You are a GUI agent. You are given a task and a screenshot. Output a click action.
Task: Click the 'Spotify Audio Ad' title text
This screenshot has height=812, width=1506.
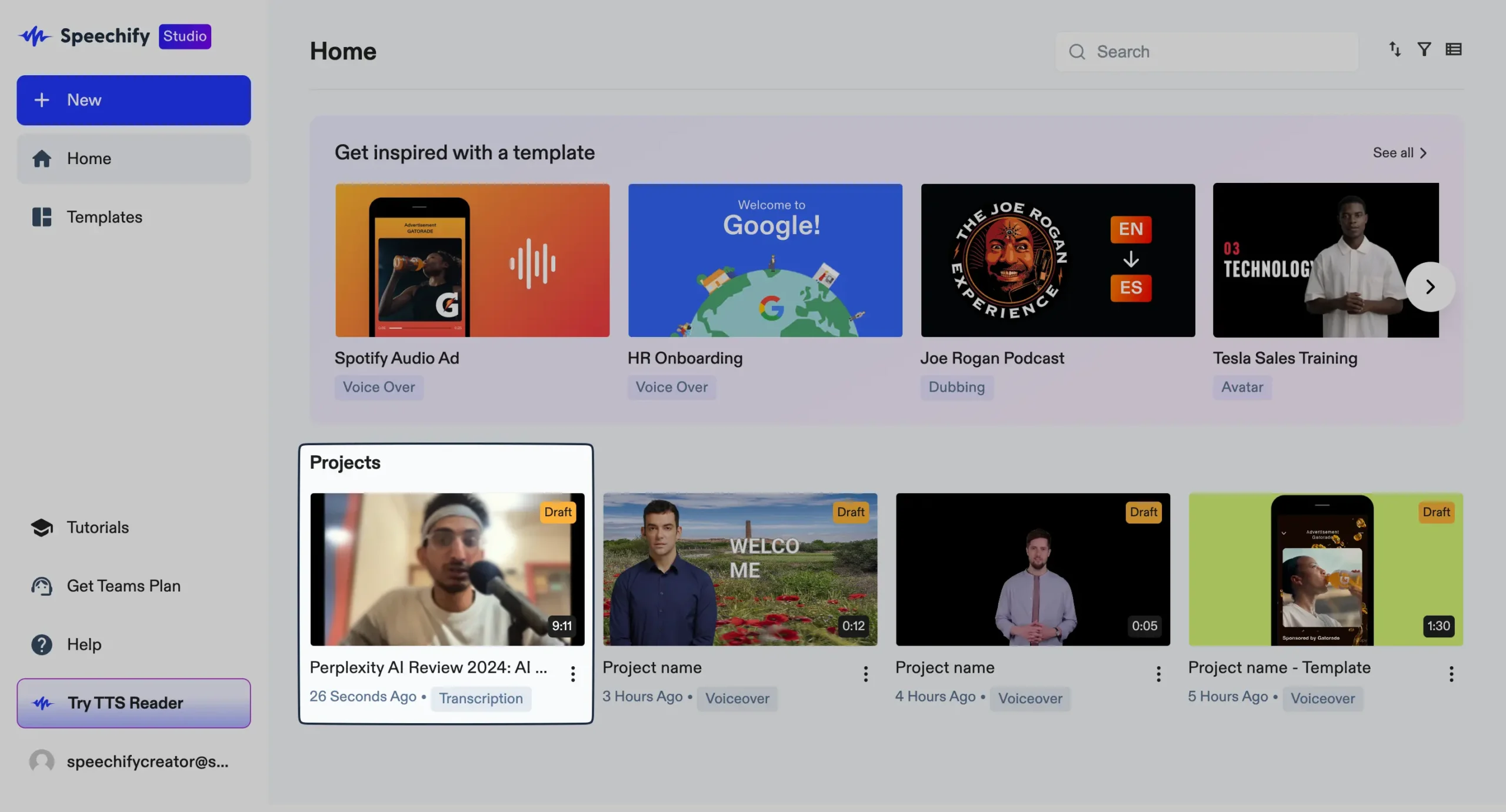397,358
